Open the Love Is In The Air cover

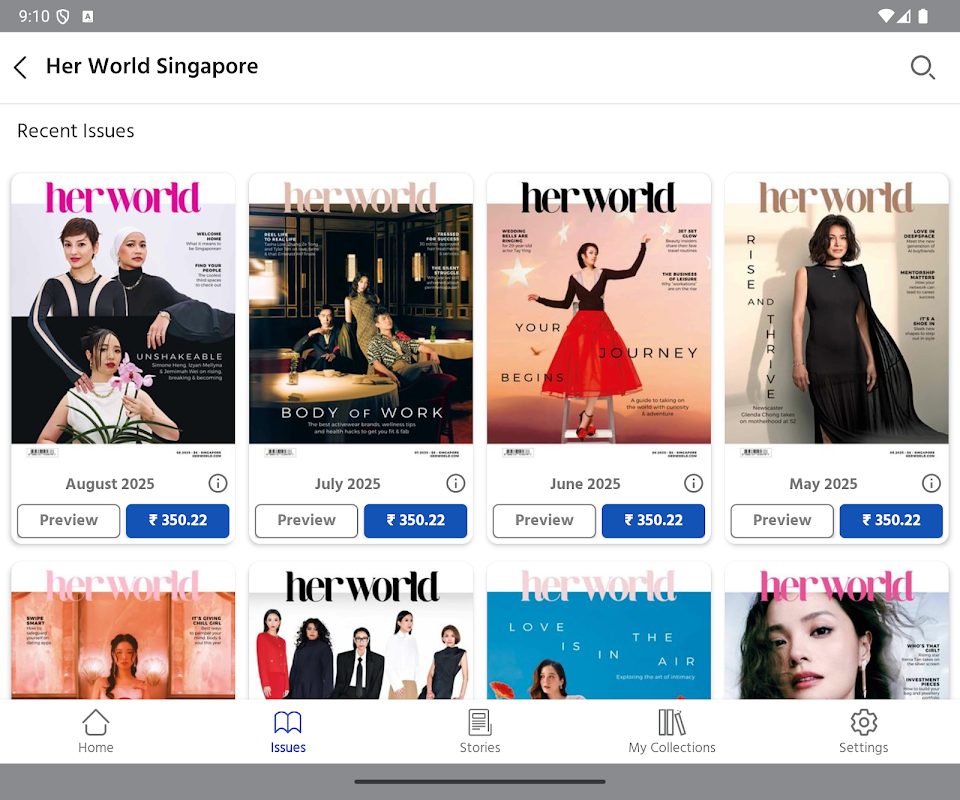[x=599, y=632]
